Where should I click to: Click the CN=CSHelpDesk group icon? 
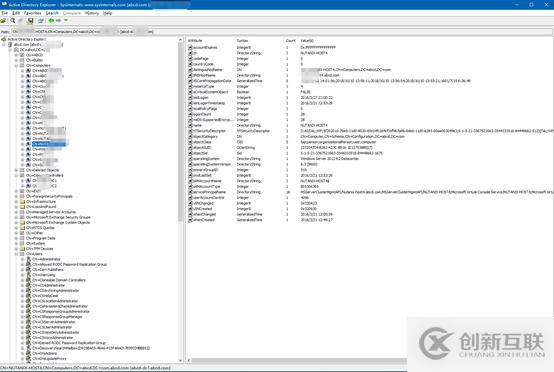pos(28,296)
